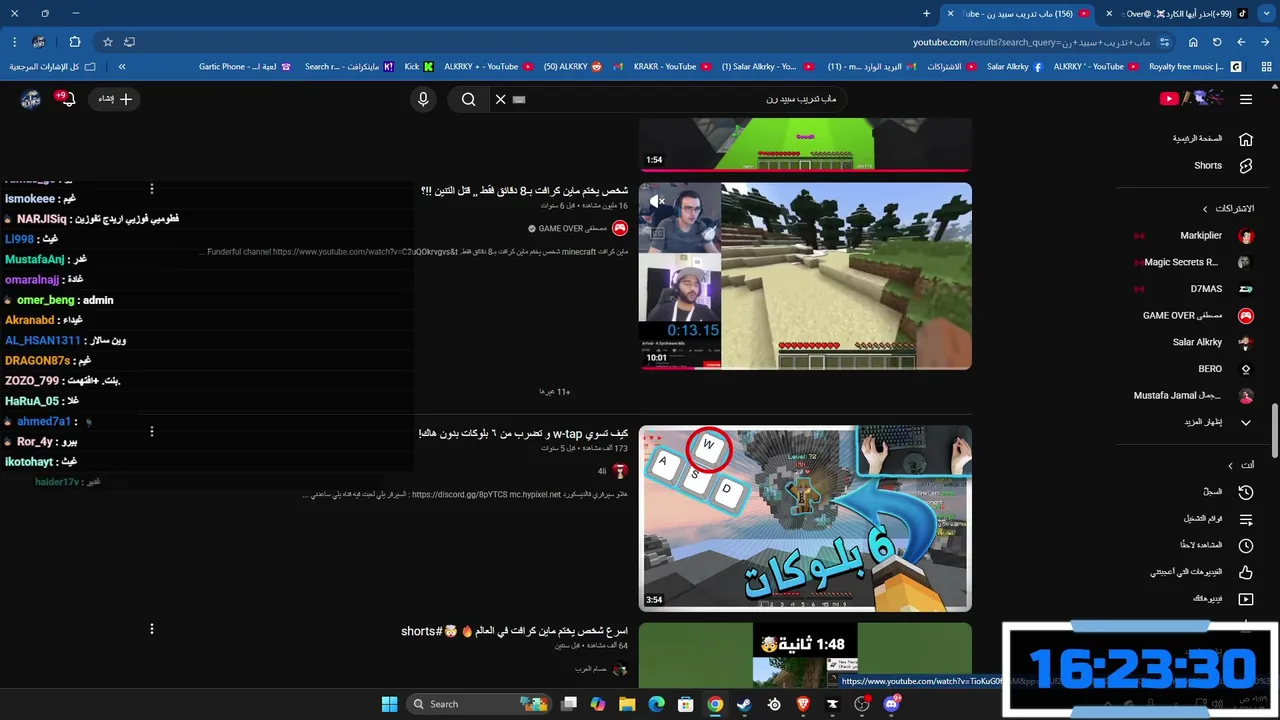Image resolution: width=1280 pixels, height=720 pixels.
Task: Open Discord from the taskbar
Action: click(891, 704)
